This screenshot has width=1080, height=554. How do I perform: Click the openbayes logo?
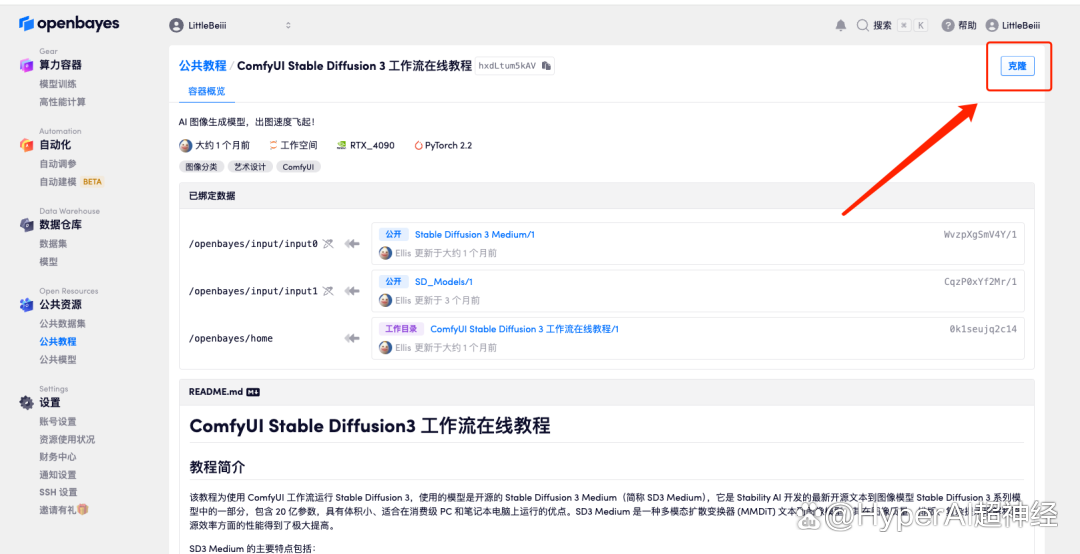tap(69, 24)
